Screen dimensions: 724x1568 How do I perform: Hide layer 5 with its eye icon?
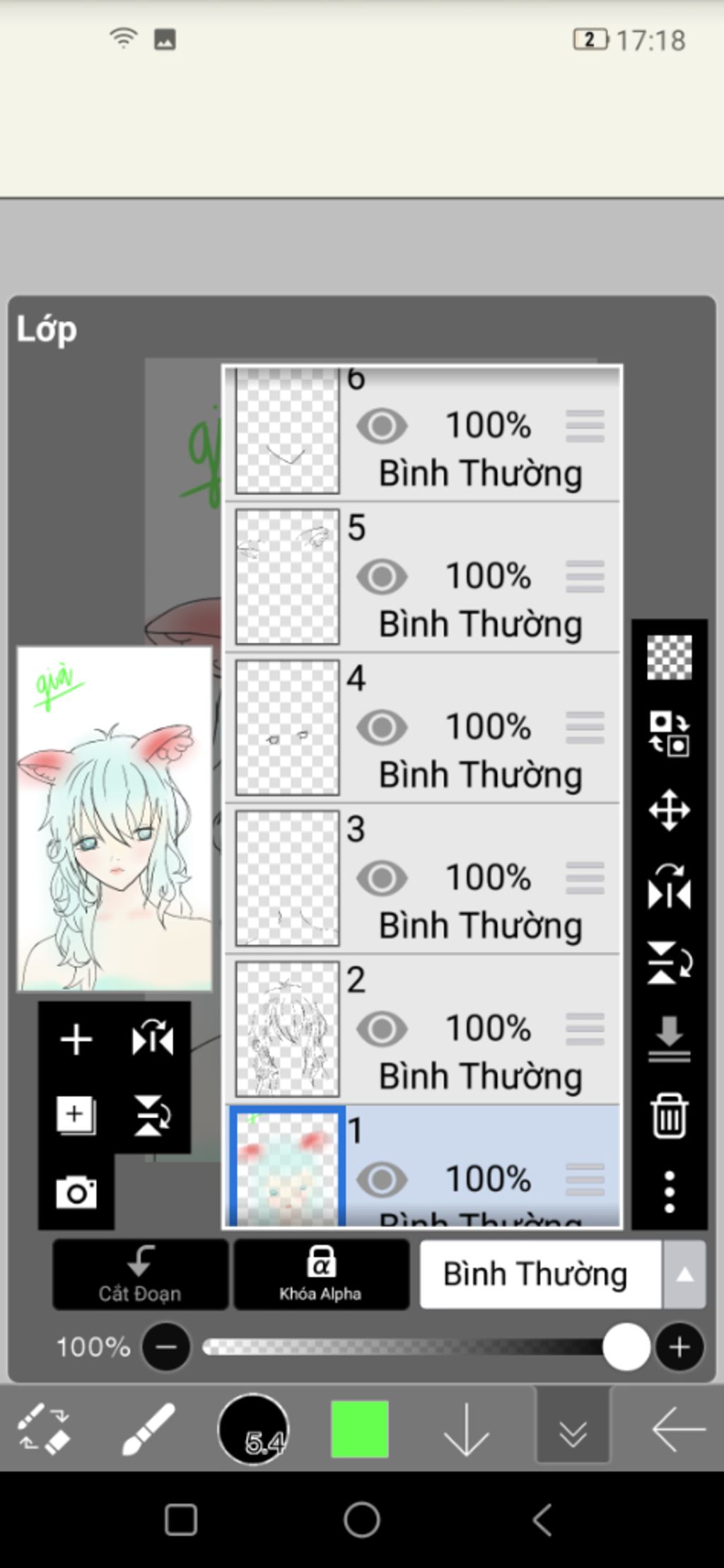point(382,576)
